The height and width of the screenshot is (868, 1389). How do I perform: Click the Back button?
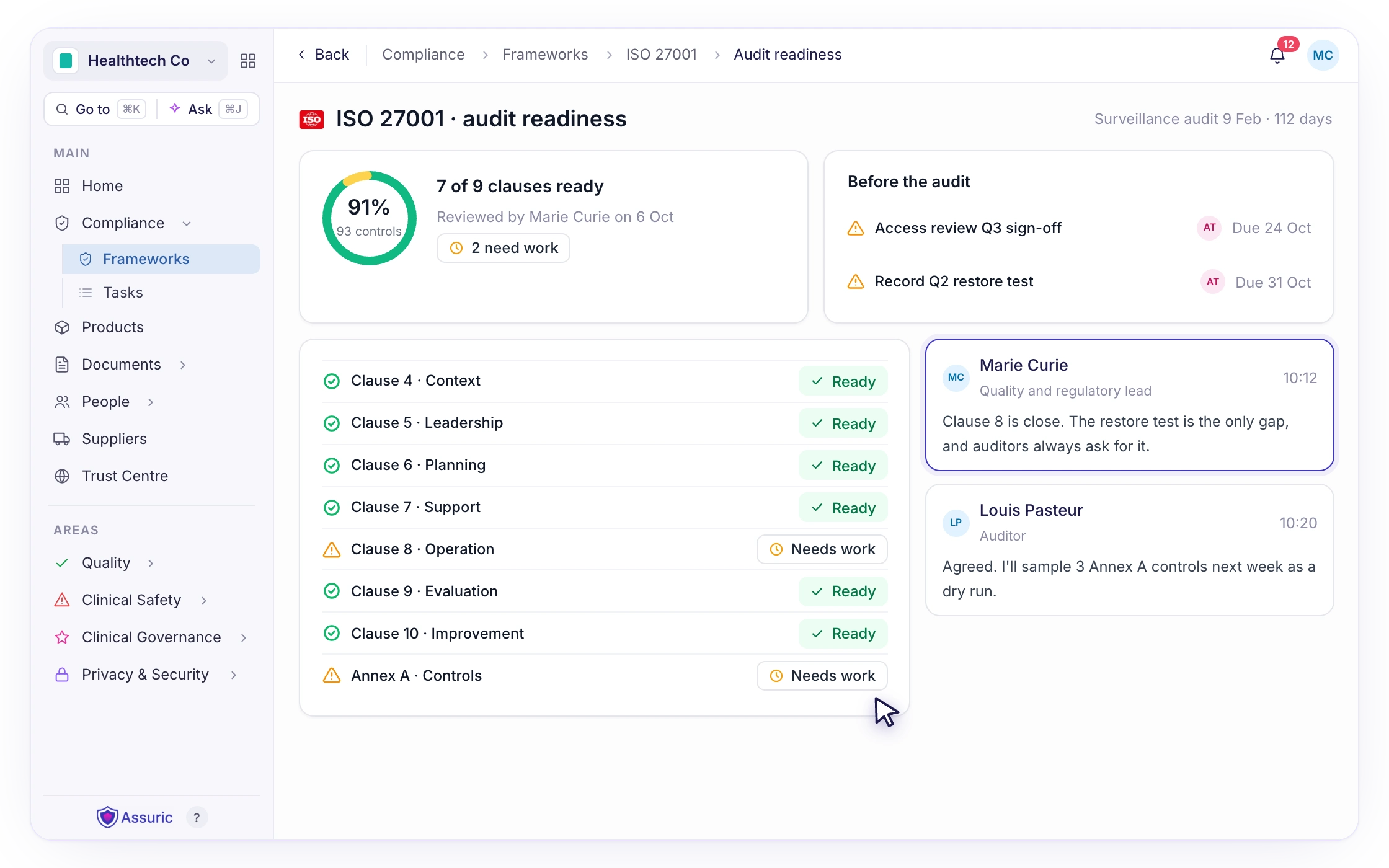(324, 55)
